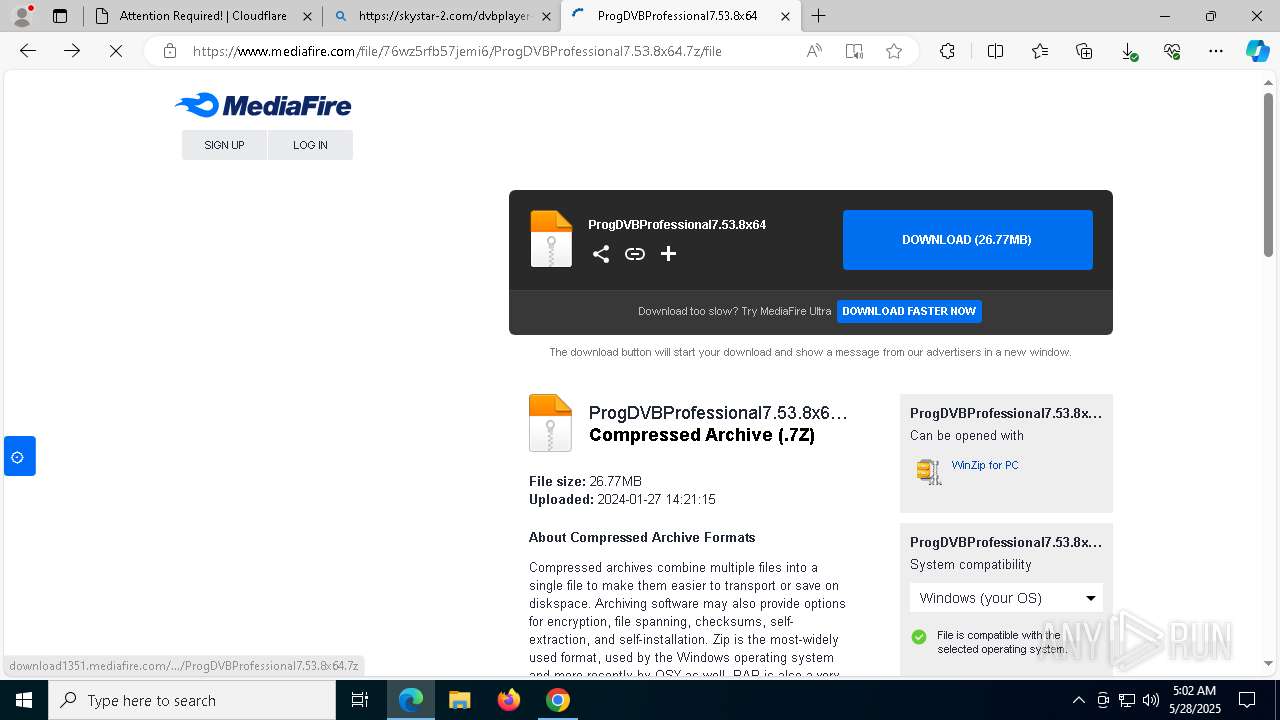The height and width of the screenshot is (720, 1280).
Task: Open the Favorites list
Action: 1040,51
